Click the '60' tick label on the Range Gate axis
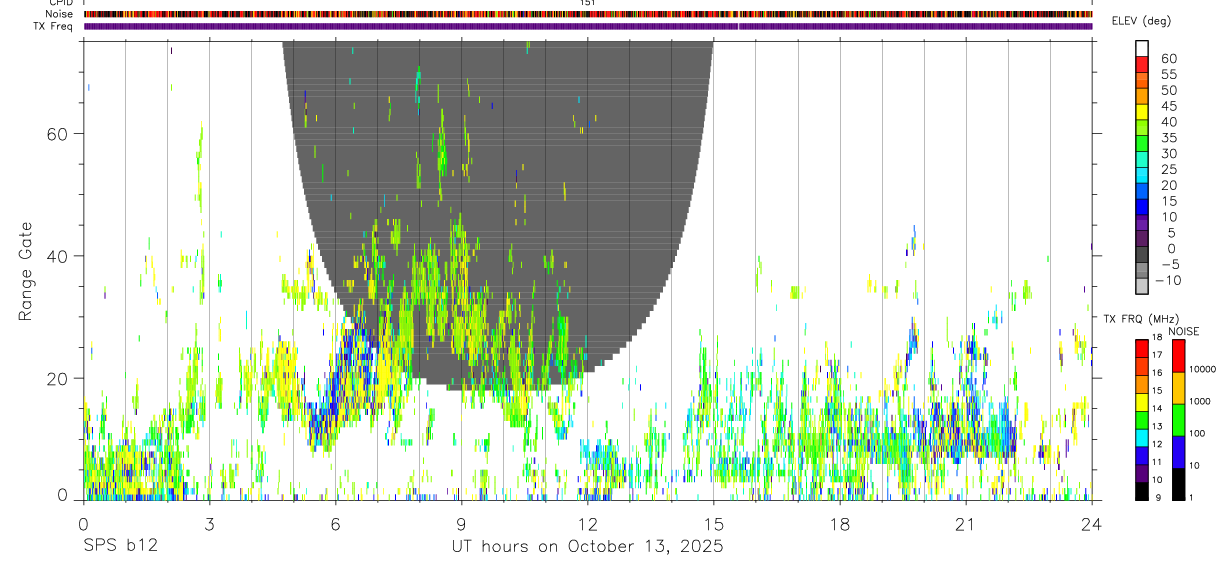 point(59,133)
